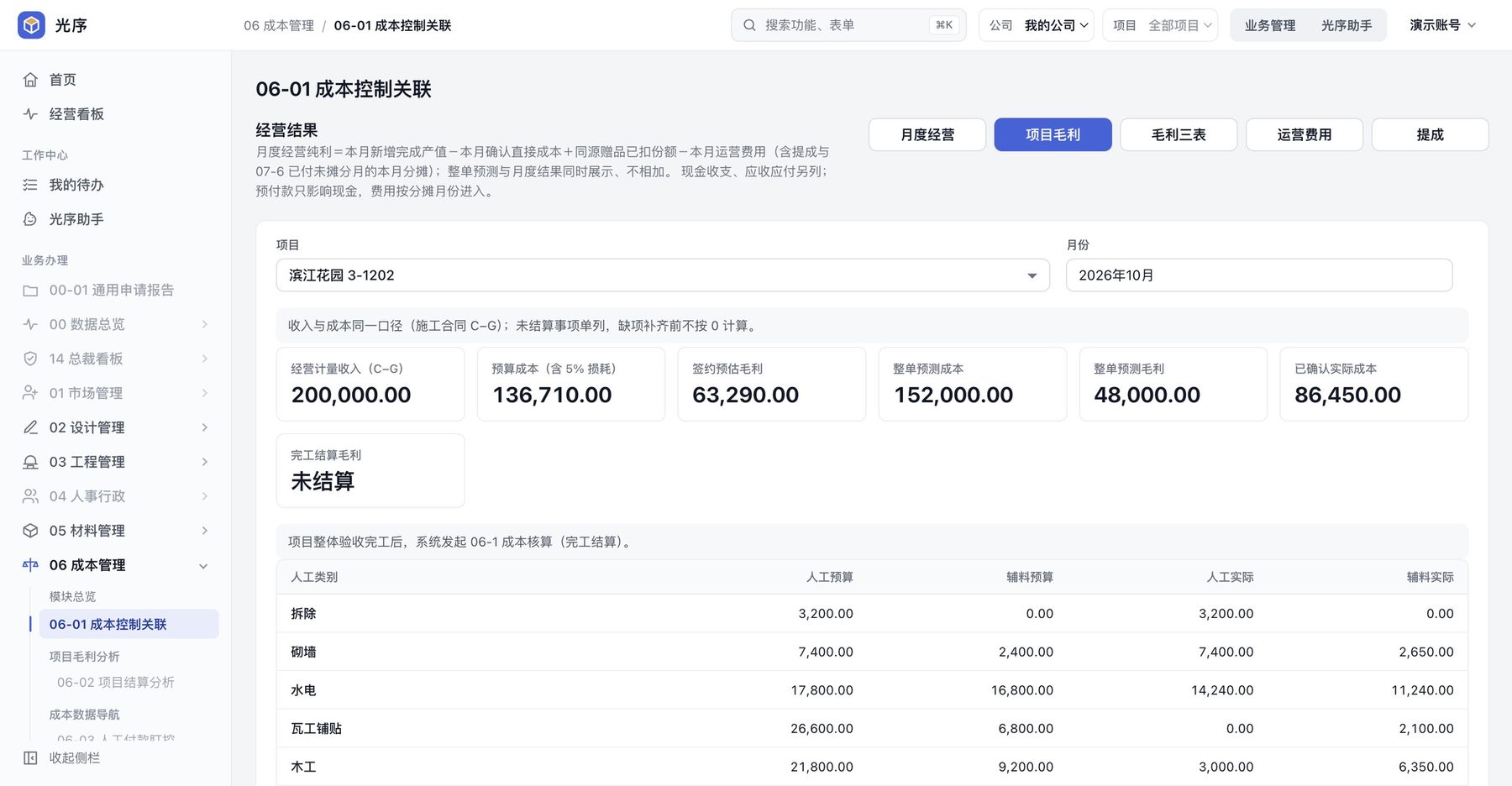Collapse 06 成本管理 section chevron

[x=203, y=566]
